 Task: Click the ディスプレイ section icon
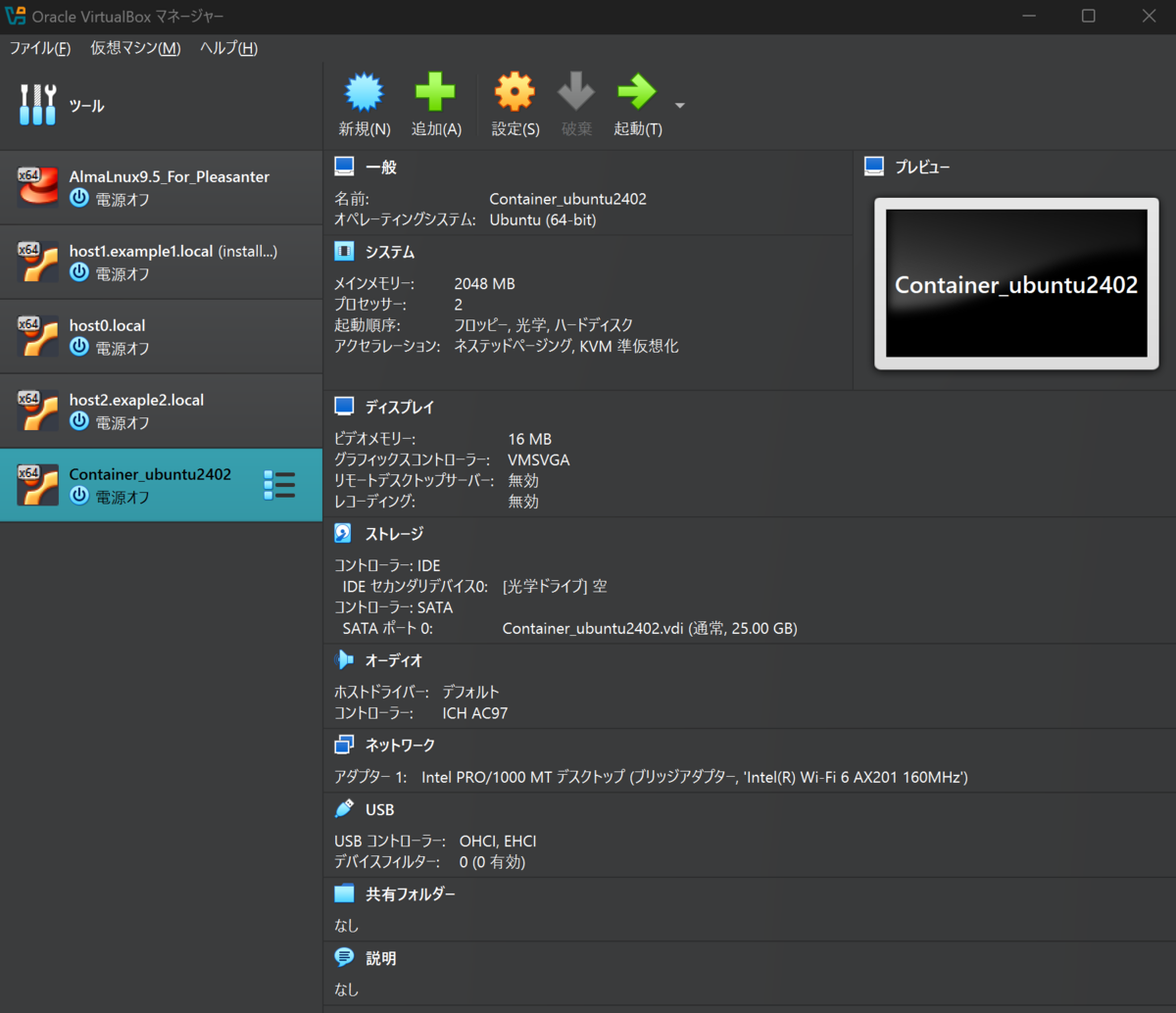(344, 406)
